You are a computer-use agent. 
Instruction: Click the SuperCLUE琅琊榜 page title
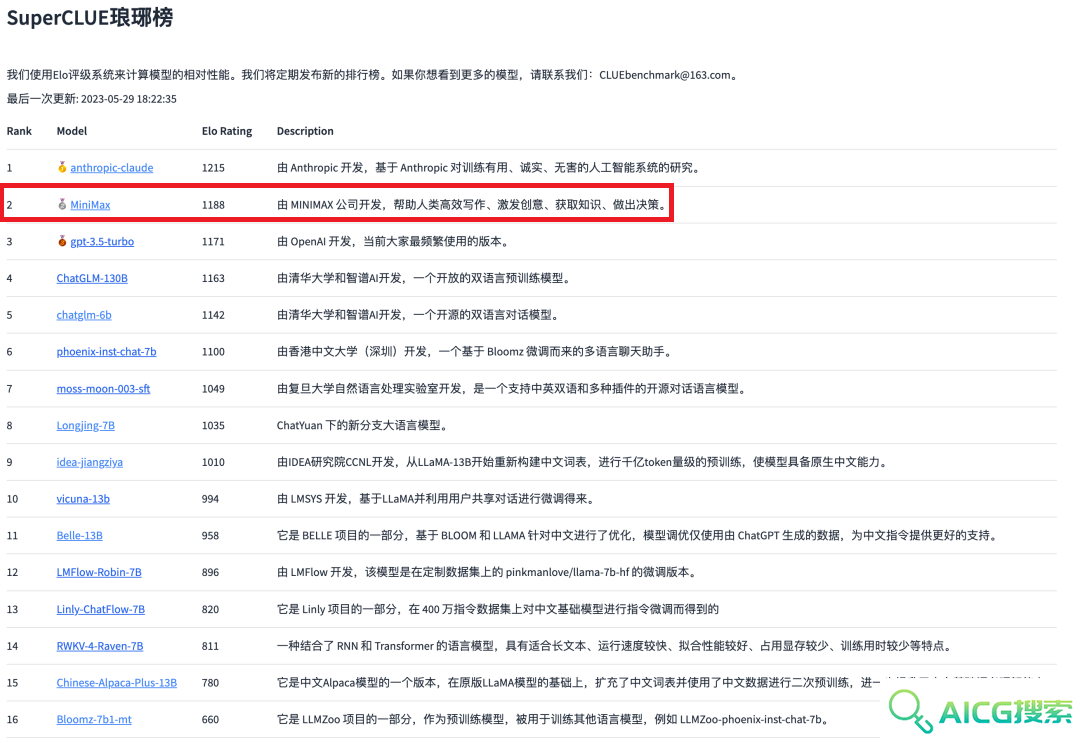point(90,17)
